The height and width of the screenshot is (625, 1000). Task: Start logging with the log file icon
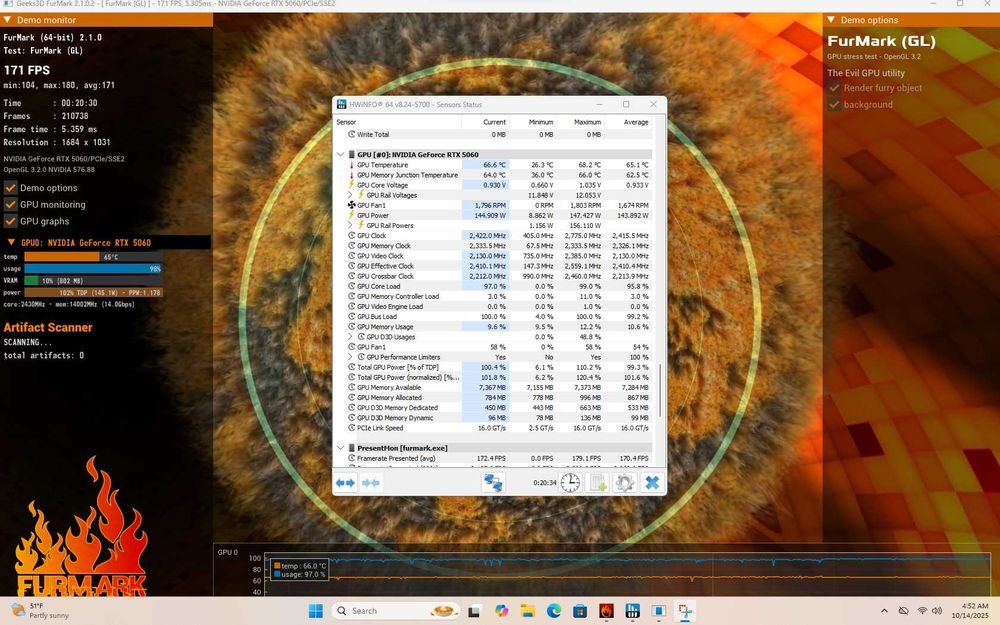coord(598,483)
